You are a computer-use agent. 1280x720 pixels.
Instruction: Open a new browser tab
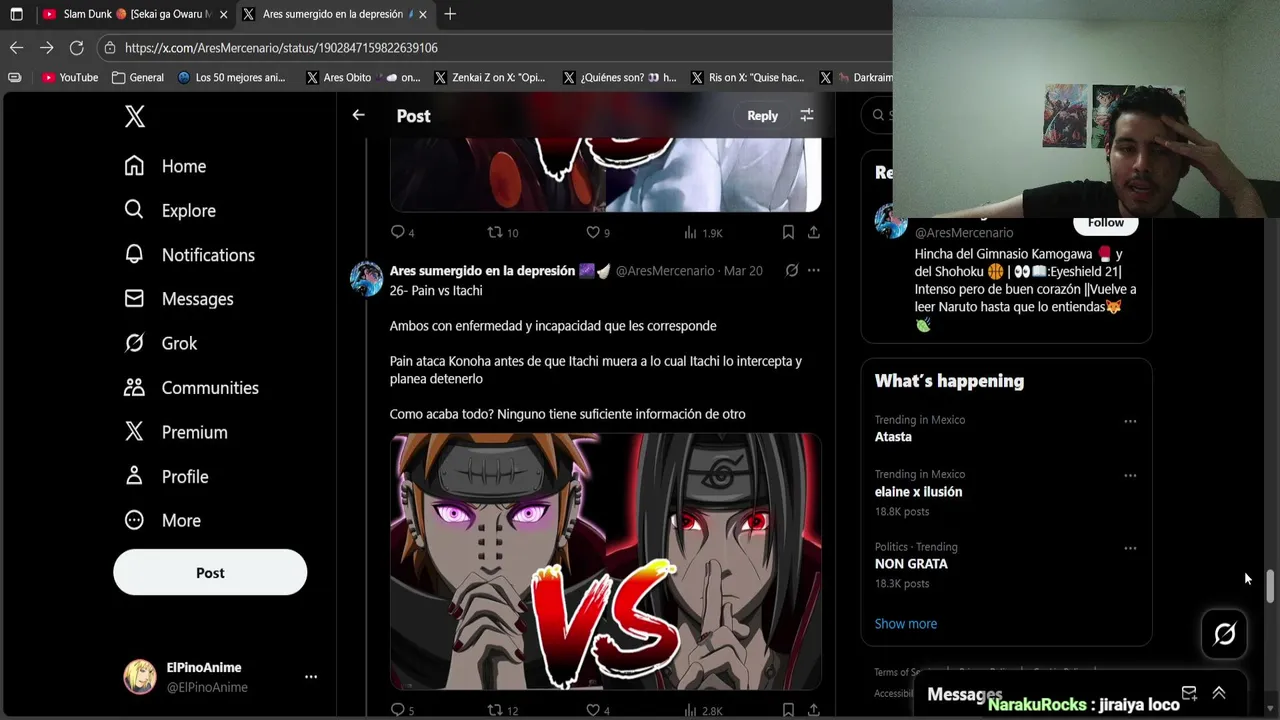(450, 14)
